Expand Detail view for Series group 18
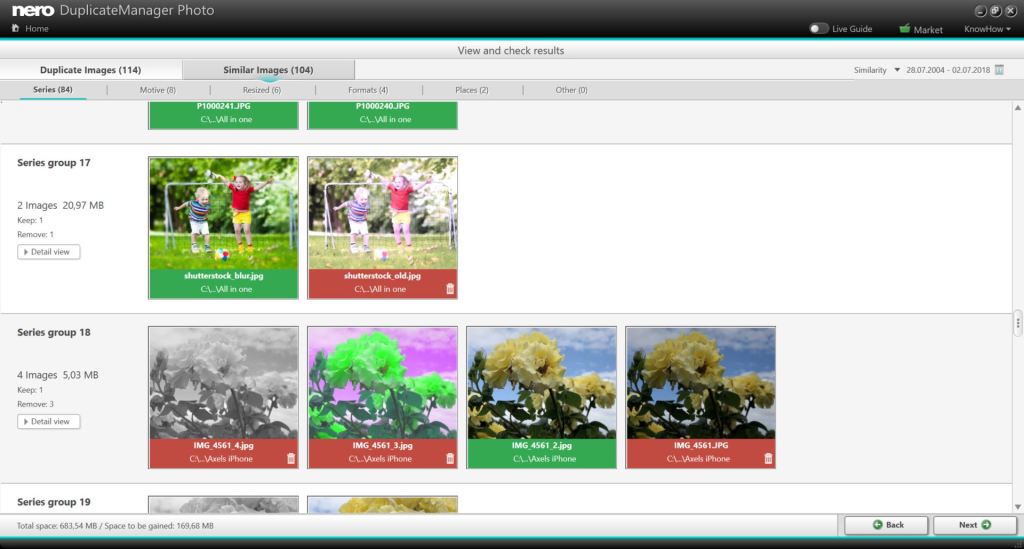The height and width of the screenshot is (549, 1024). tap(49, 422)
